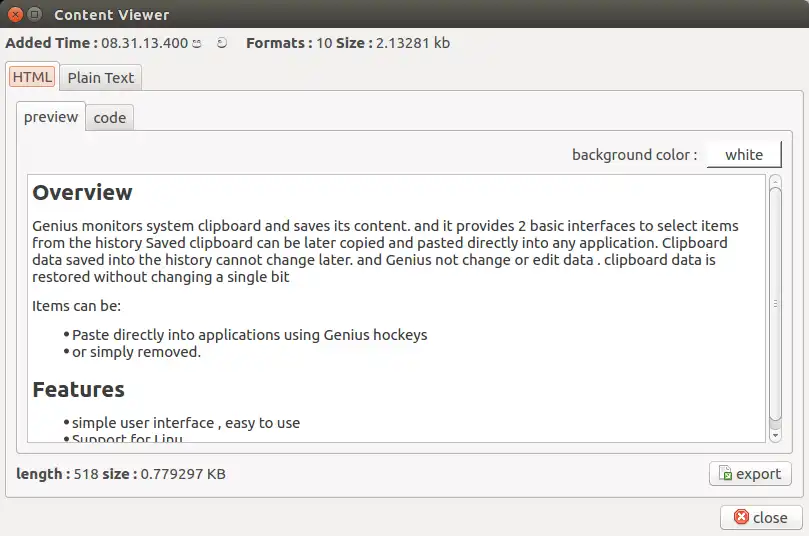Click the scrollbar down arrow in the preview
The height and width of the screenshot is (536, 809).
pyautogui.click(x=775, y=435)
